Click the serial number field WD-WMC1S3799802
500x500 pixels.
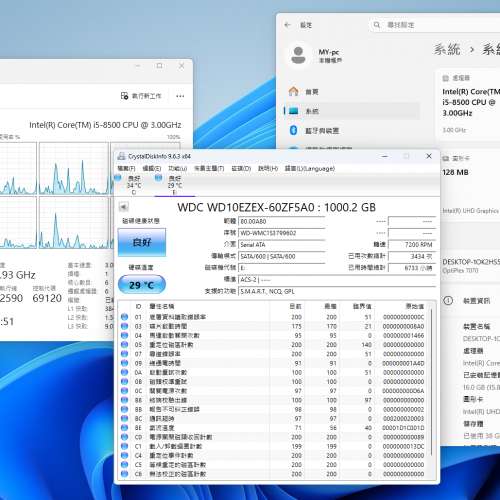coord(282,233)
